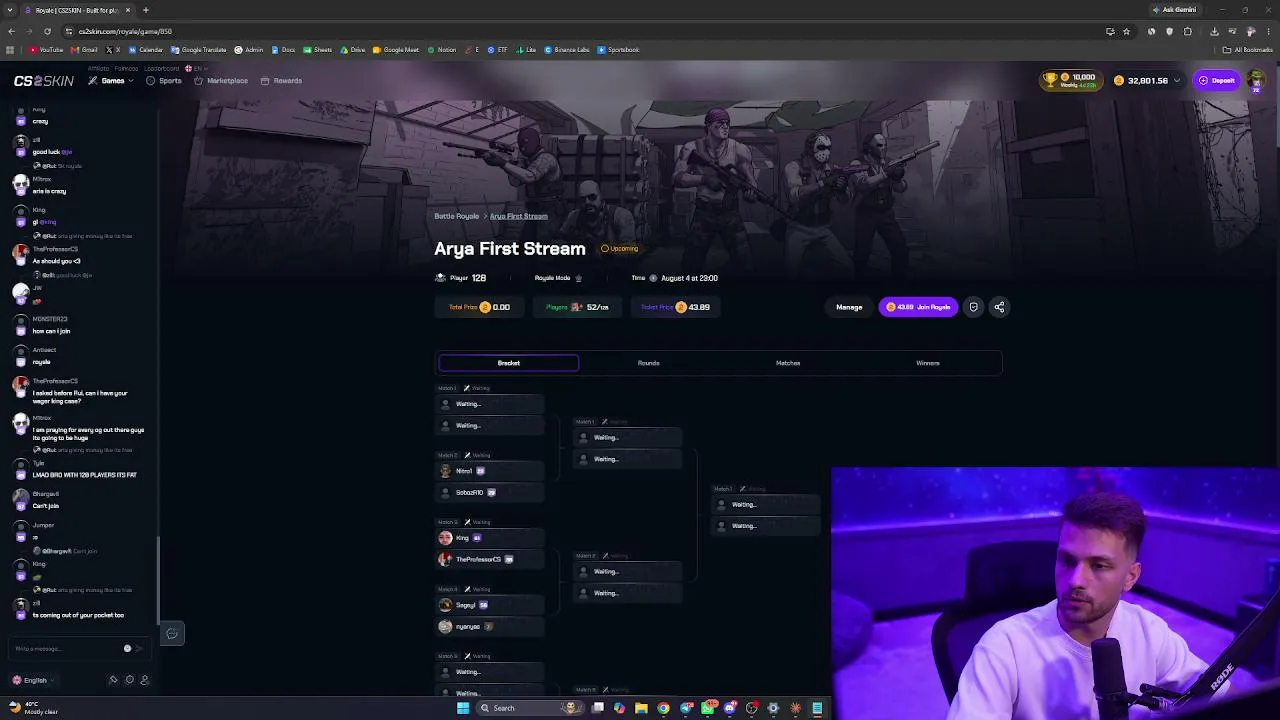Open the Chrome three-dot menu
Image resolution: width=1280 pixels, height=720 pixels.
click(1269, 31)
